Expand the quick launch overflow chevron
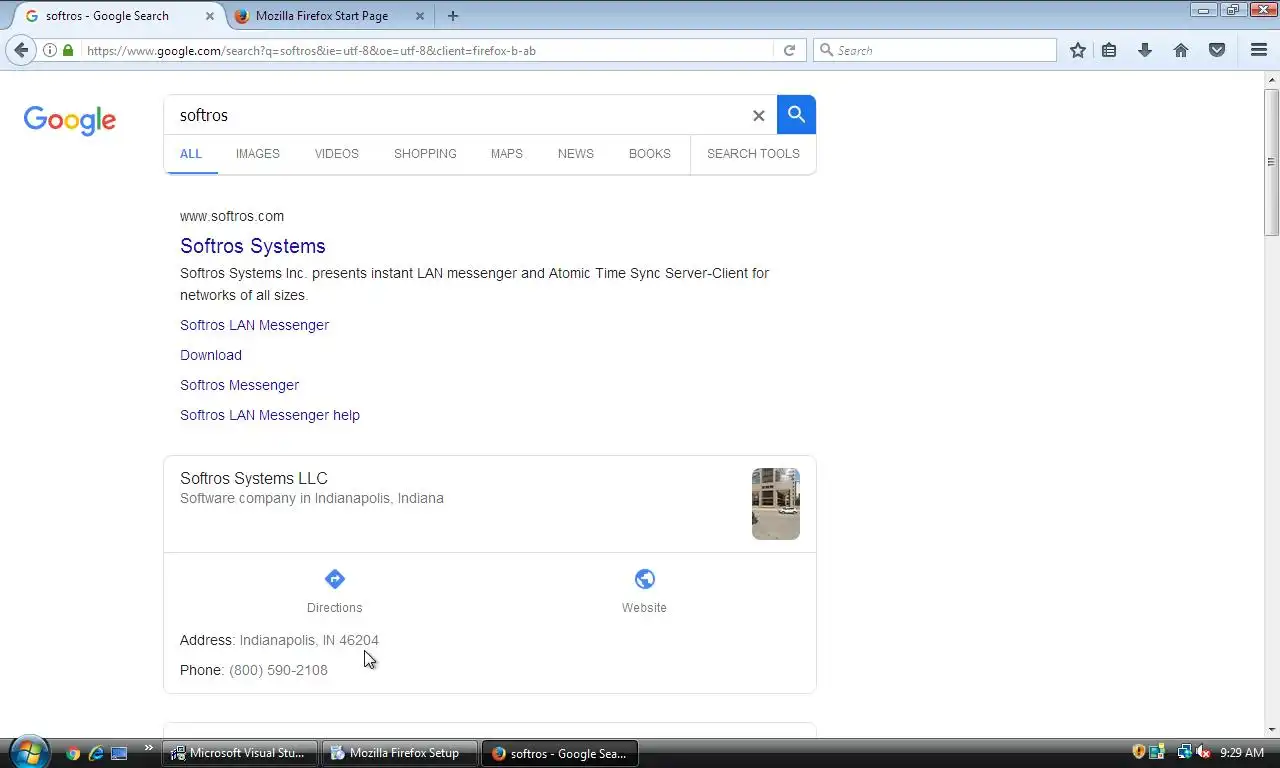The width and height of the screenshot is (1280, 768). pos(149,748)
